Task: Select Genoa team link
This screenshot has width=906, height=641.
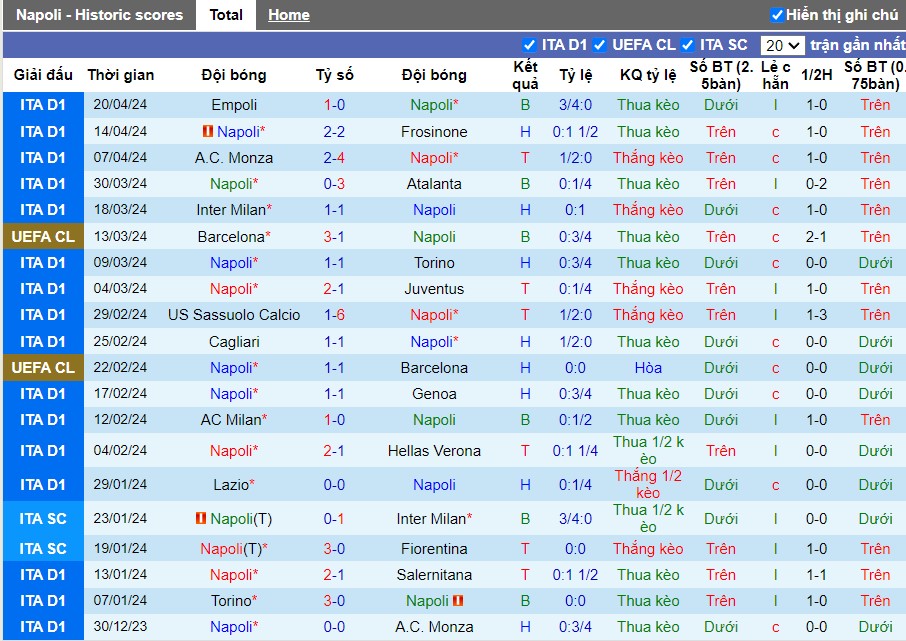Action: pyautogui.click(x=434, y=394)
